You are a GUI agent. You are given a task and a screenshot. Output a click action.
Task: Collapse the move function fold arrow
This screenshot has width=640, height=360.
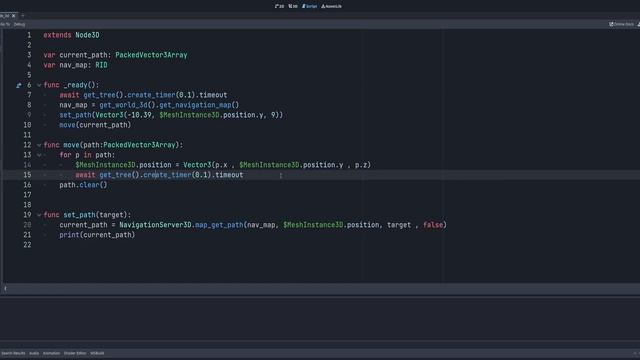tap(39, 145)
